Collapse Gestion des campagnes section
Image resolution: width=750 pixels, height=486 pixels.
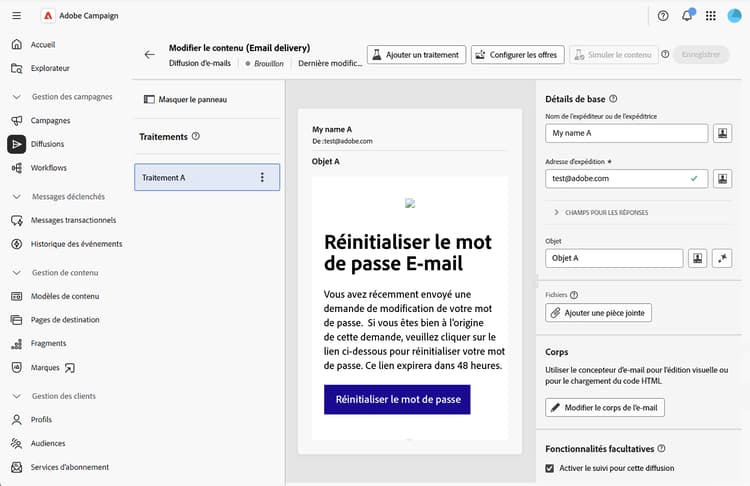pos(17,97)
